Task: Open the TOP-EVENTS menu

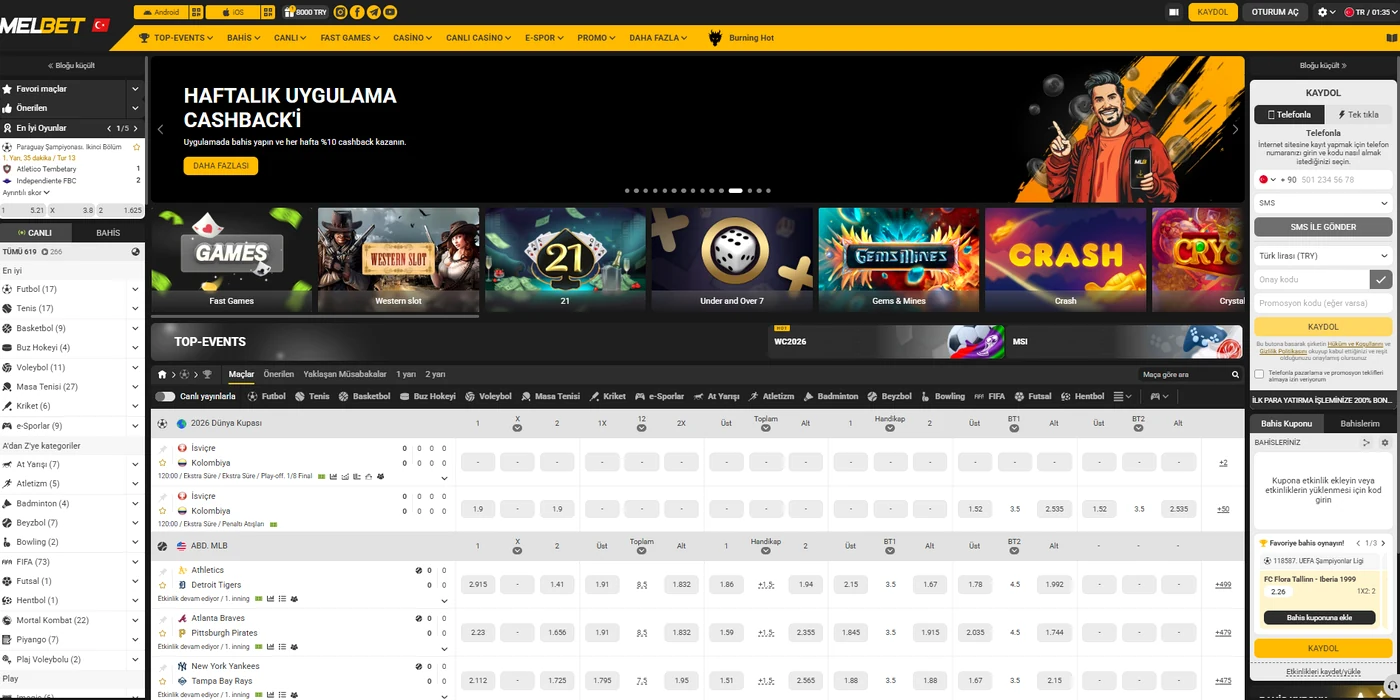Action: 177,38
